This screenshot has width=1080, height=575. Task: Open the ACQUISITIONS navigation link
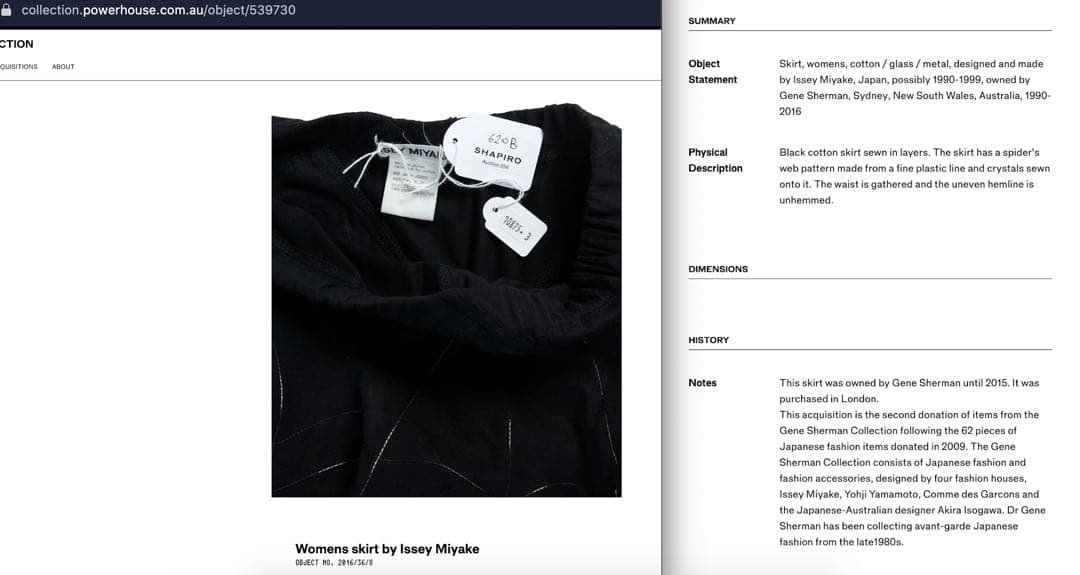pos(19,67)
